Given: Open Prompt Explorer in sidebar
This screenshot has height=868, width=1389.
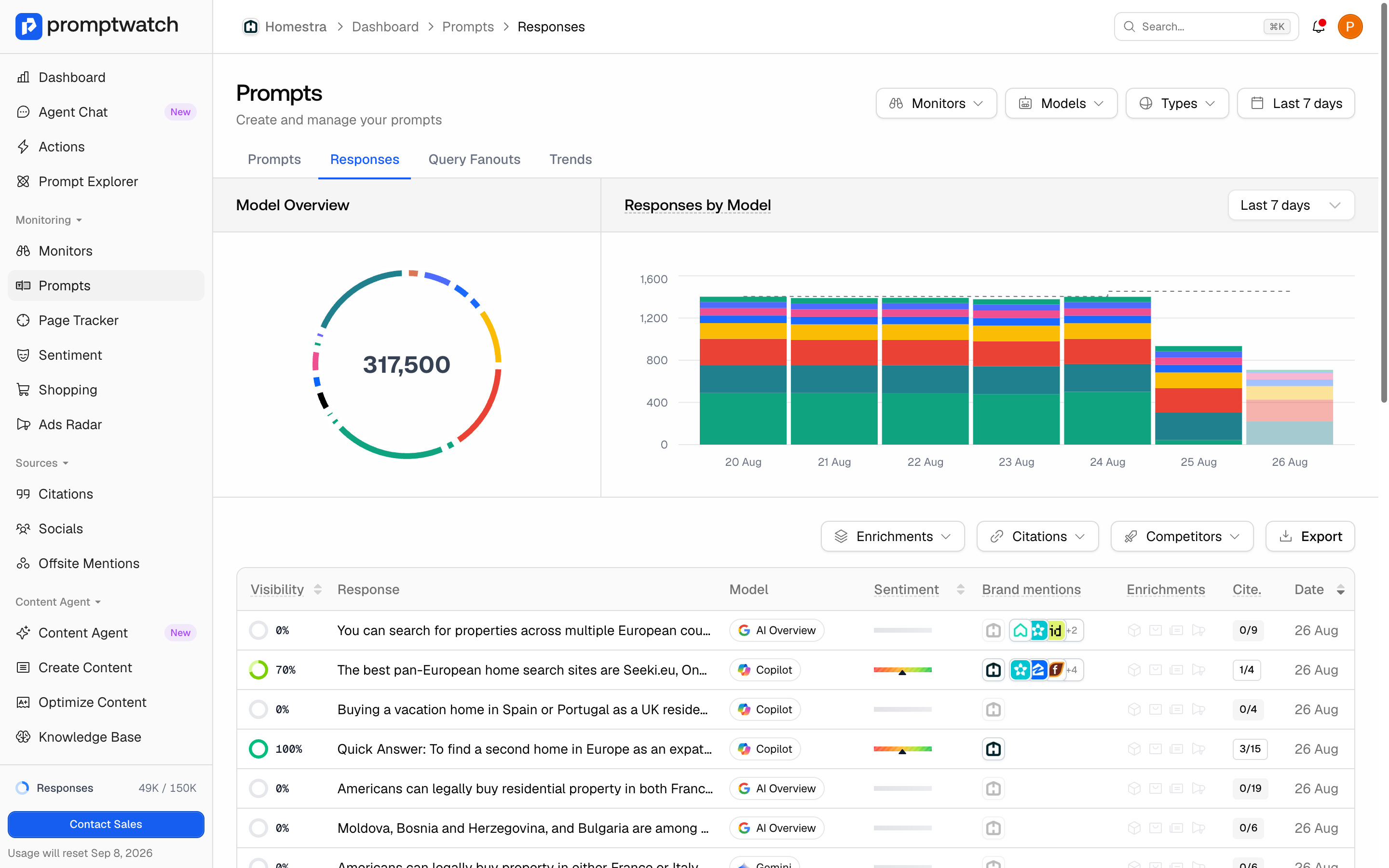Looking at the screenshot, I should coord(106,181).
